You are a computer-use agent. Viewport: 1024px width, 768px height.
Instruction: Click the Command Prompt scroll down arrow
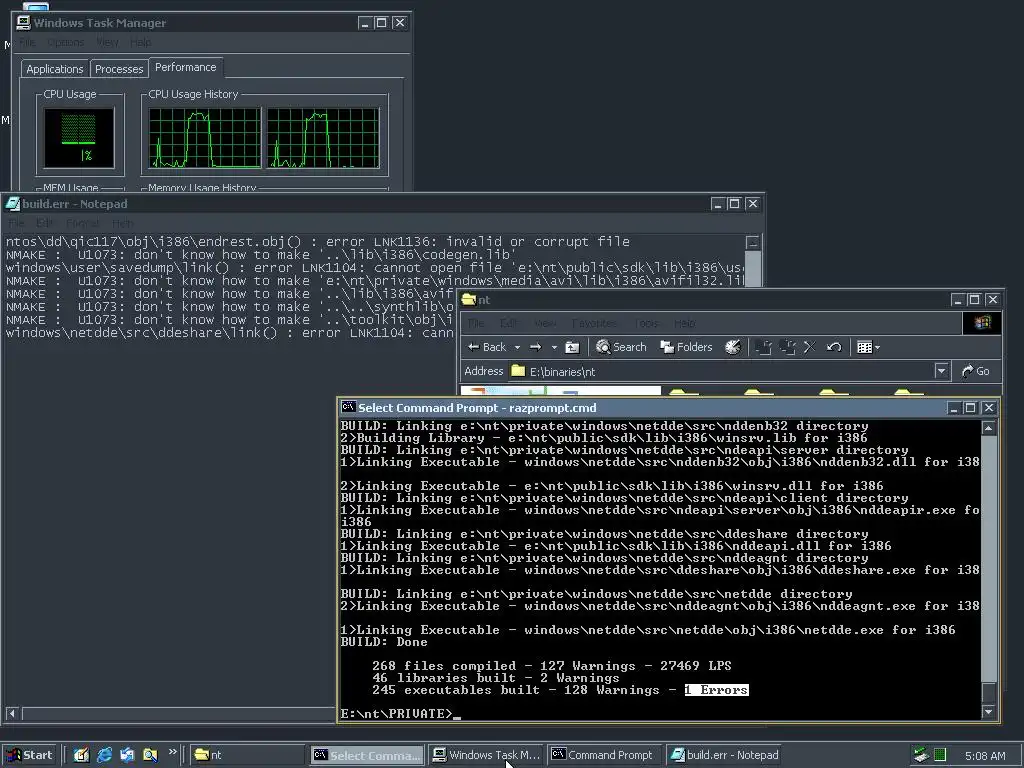[989, 712]
